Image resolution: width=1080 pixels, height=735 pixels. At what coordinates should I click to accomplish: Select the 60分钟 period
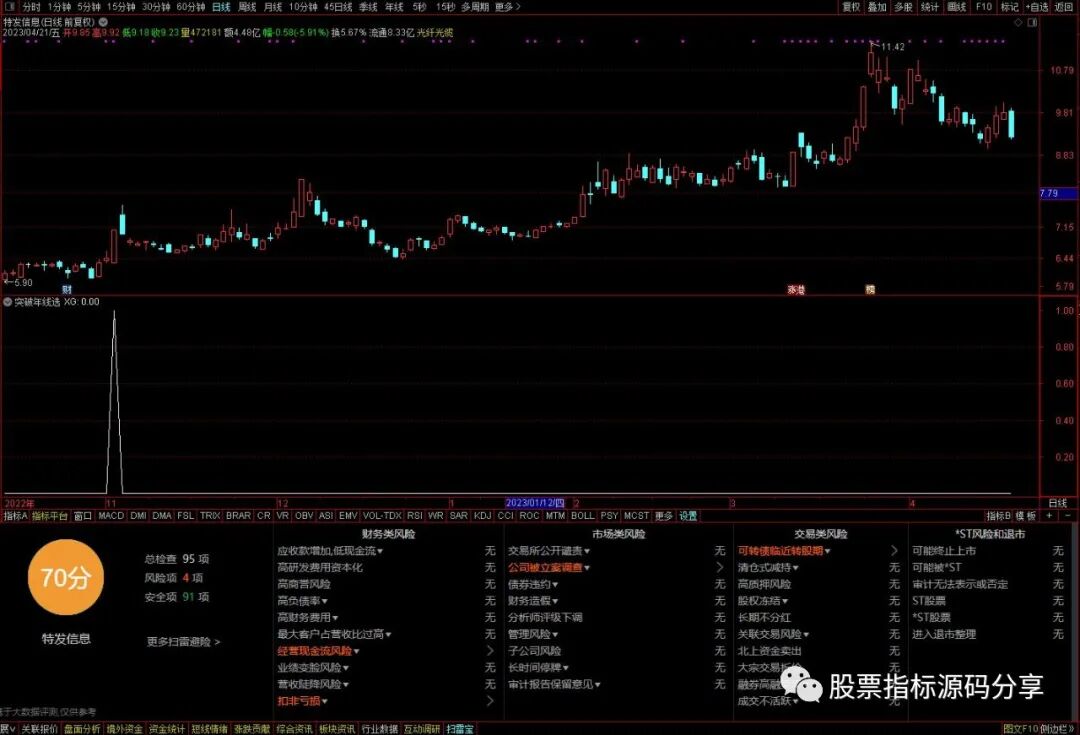click(x=191, y=6)
